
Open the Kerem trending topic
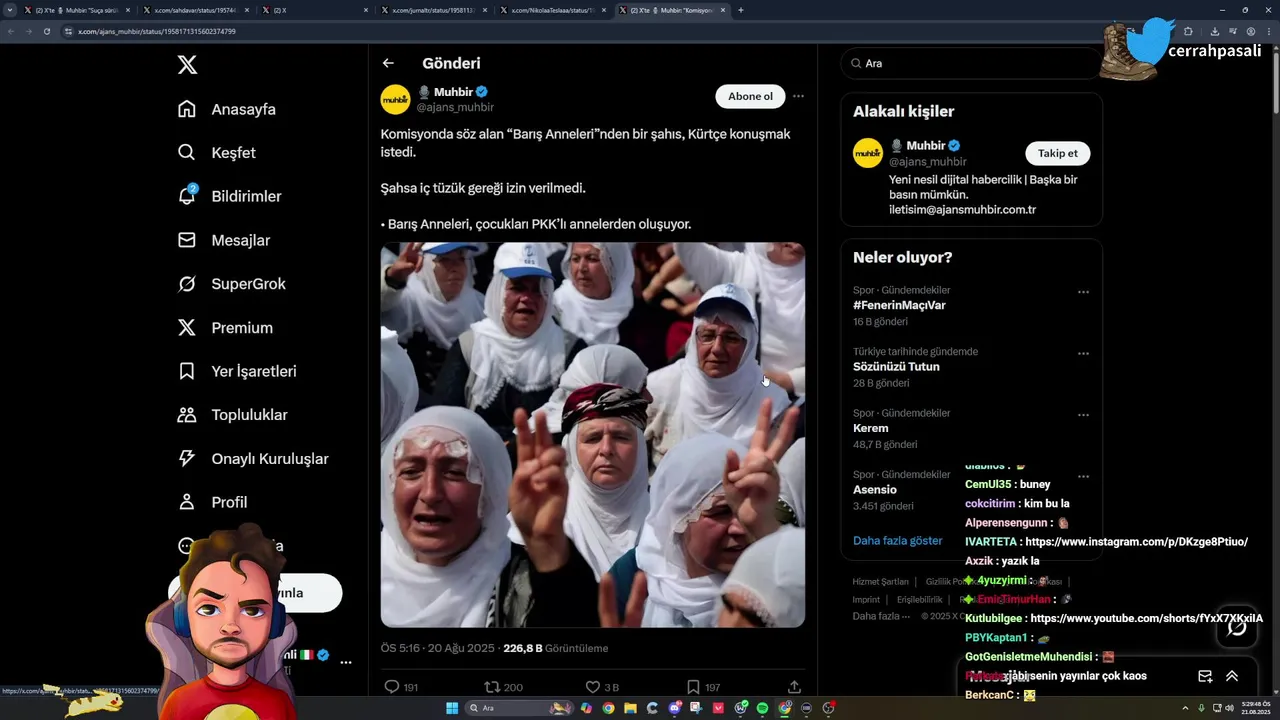tap(870, 428)
